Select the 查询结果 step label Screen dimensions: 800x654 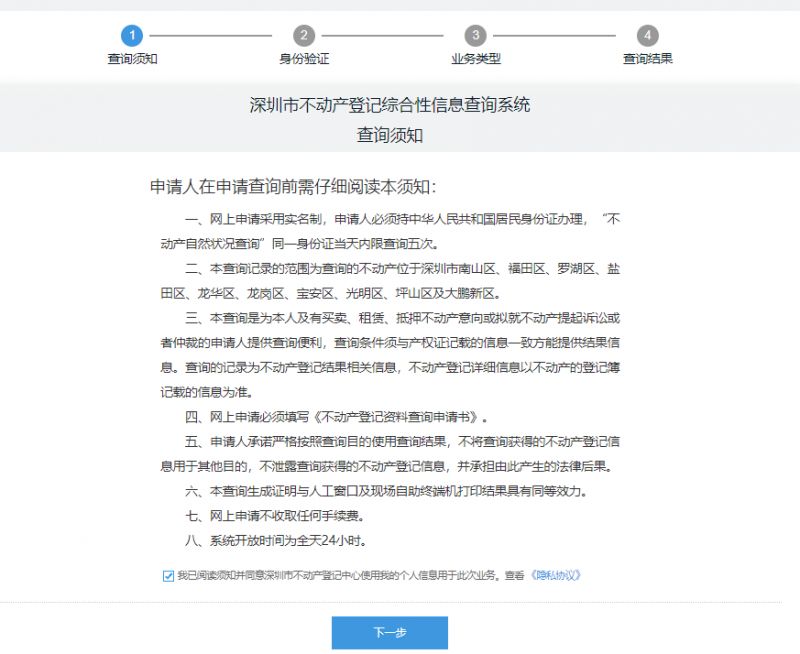click(x=647, y=59)
